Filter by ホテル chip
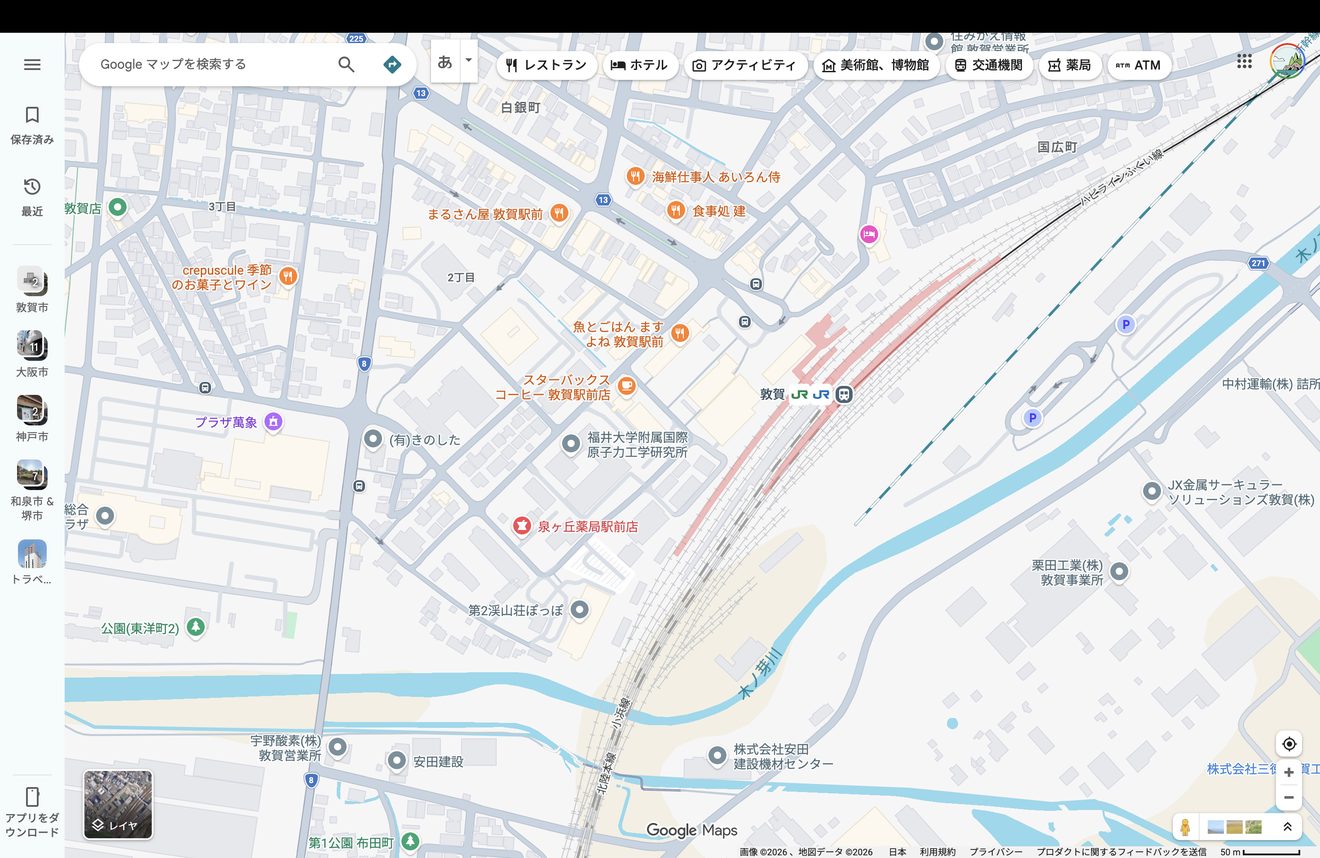Image resolution: width=1320 pixels, height=858 pixels. click(639, 65)
